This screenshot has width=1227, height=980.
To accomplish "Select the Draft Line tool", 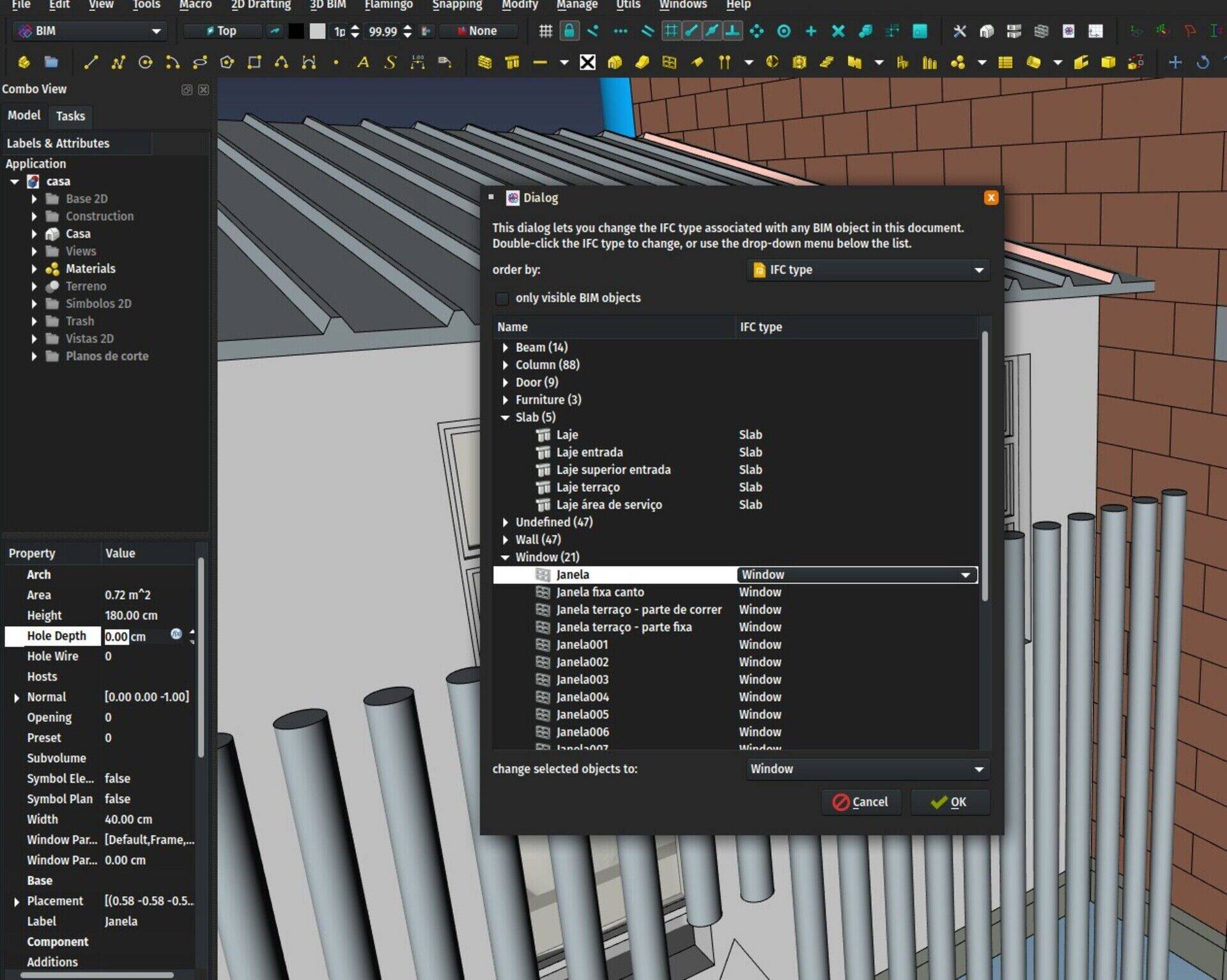I will coord(91,62).
